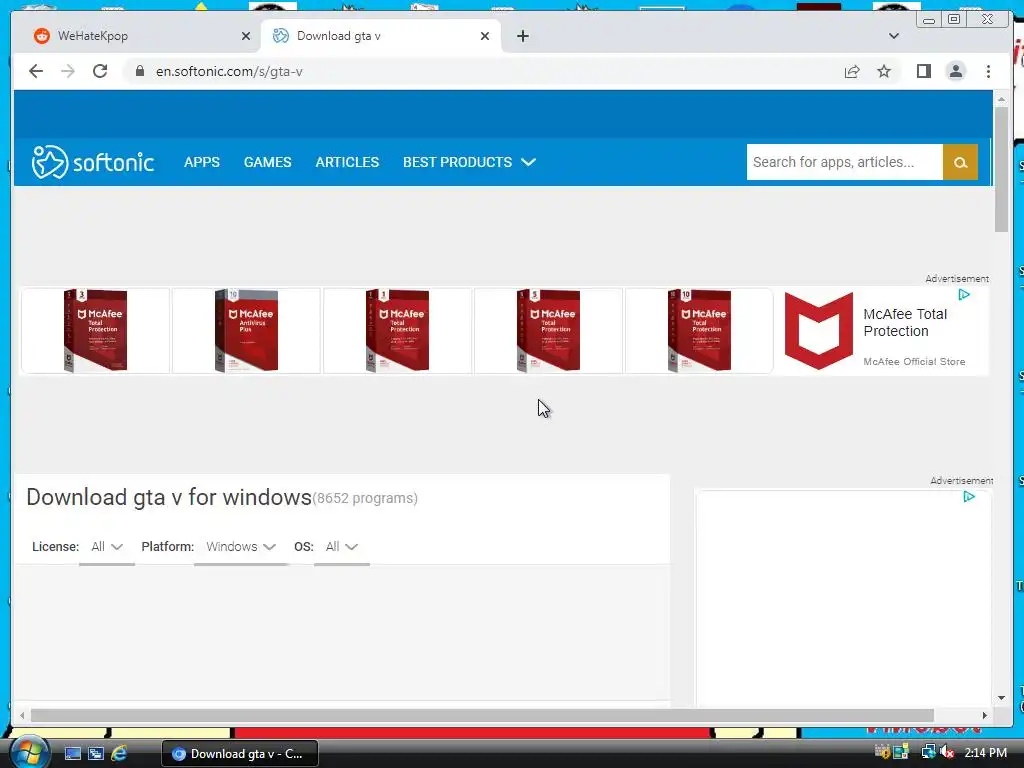
Task: Click the page scroll up arrow
Action: click(1001, 99)
